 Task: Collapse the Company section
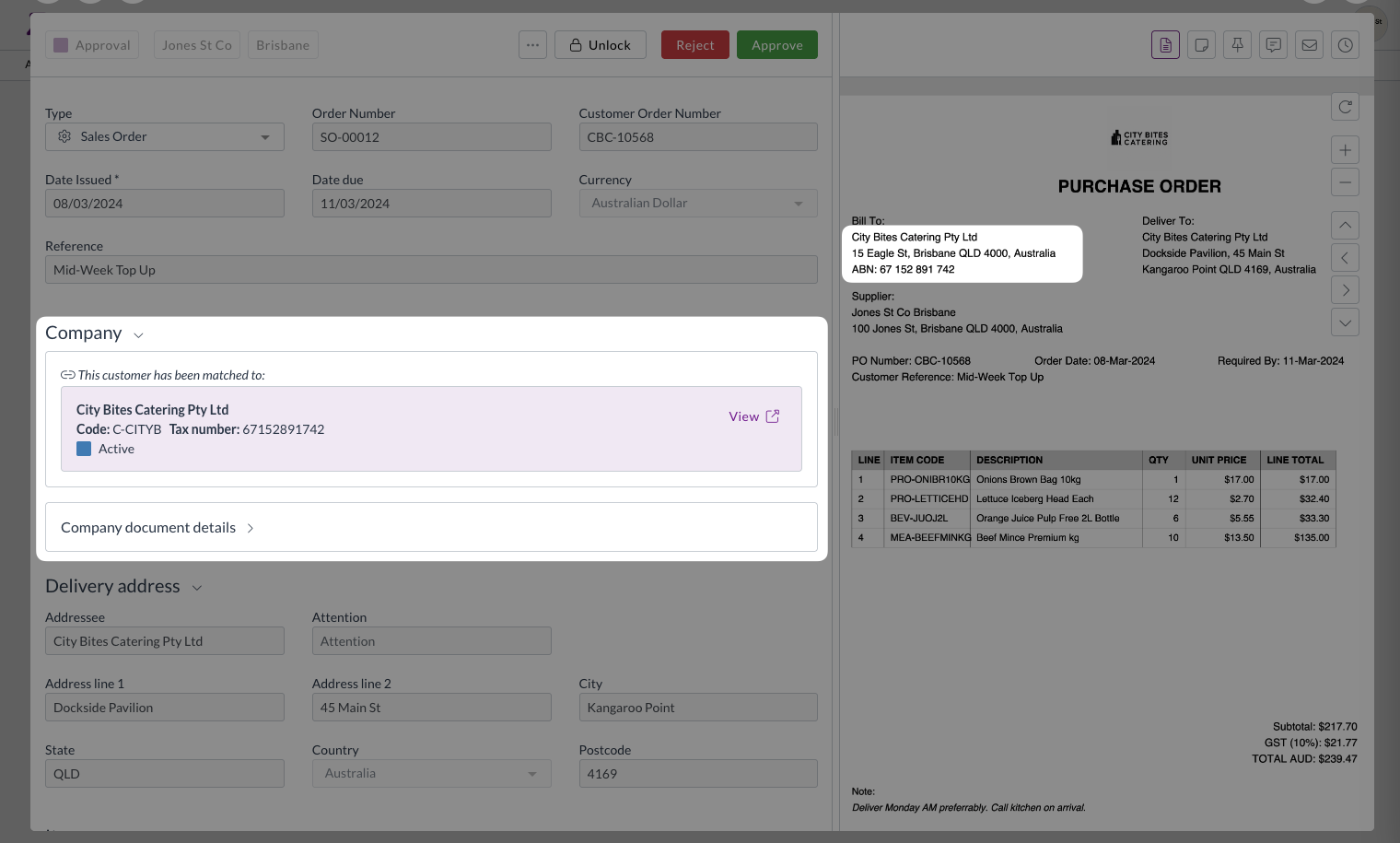tap(138, 335)
